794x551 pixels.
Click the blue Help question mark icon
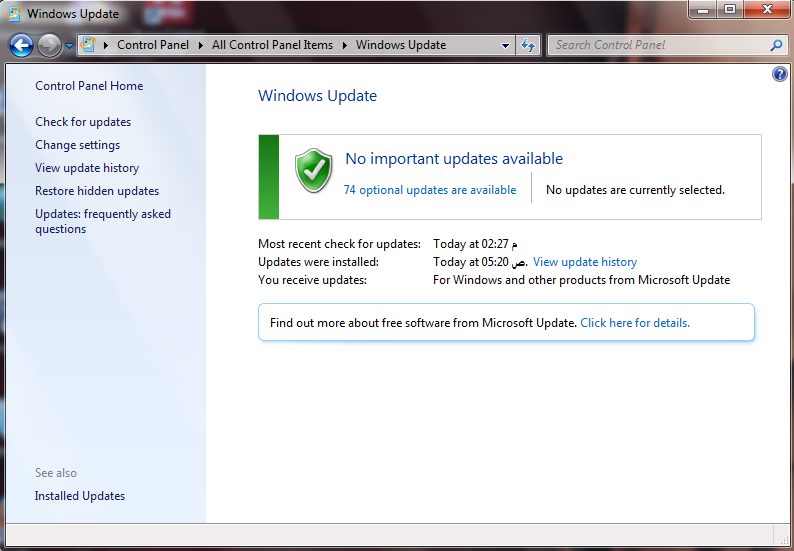click(x=780, y=75)
